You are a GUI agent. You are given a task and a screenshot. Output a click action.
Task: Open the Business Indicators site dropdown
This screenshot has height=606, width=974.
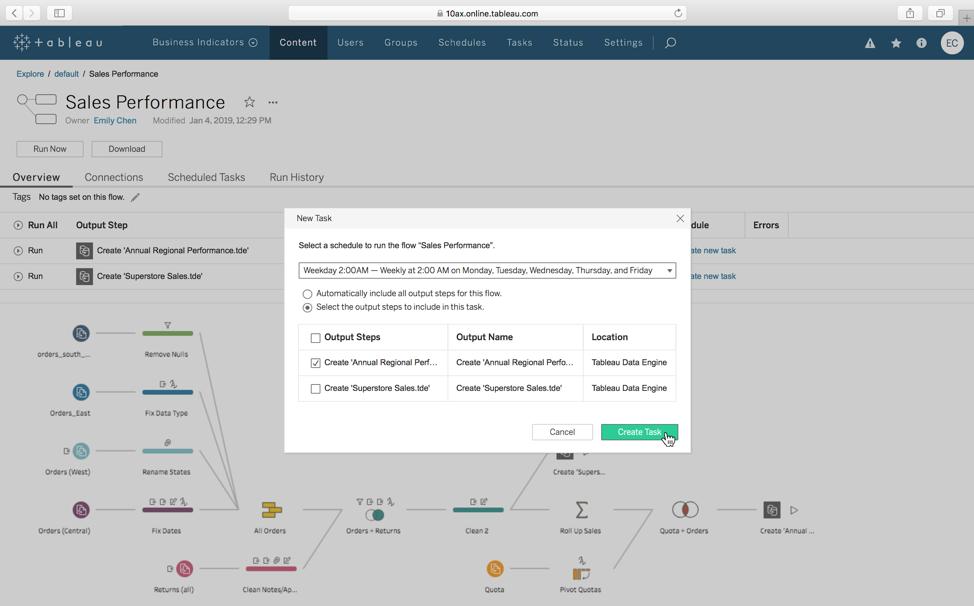204,42
